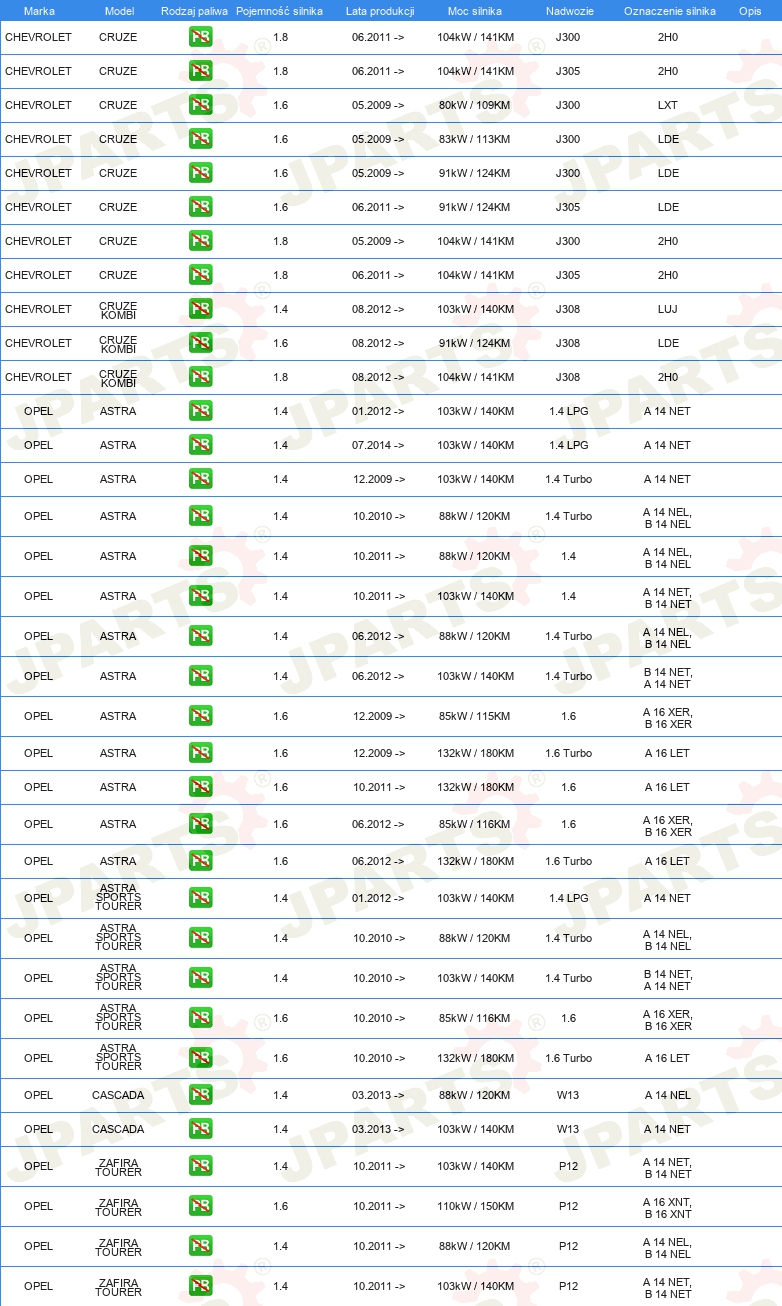Click the fuel icon in the Cruze Kombi LUJ row
Image resolution: width=782 pixels, height=1306 pixels.
[x=200, y=309]
